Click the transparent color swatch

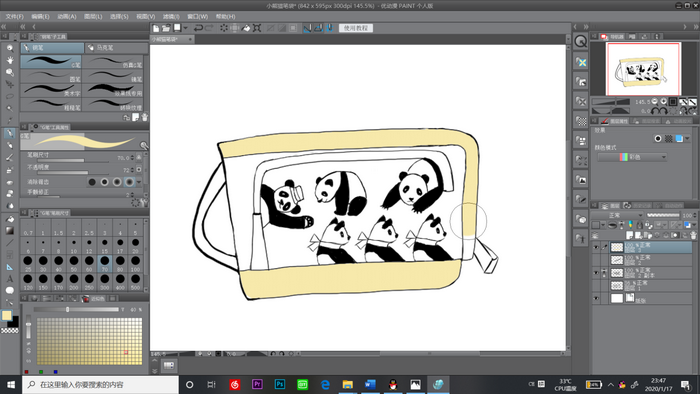click(10, 331)
